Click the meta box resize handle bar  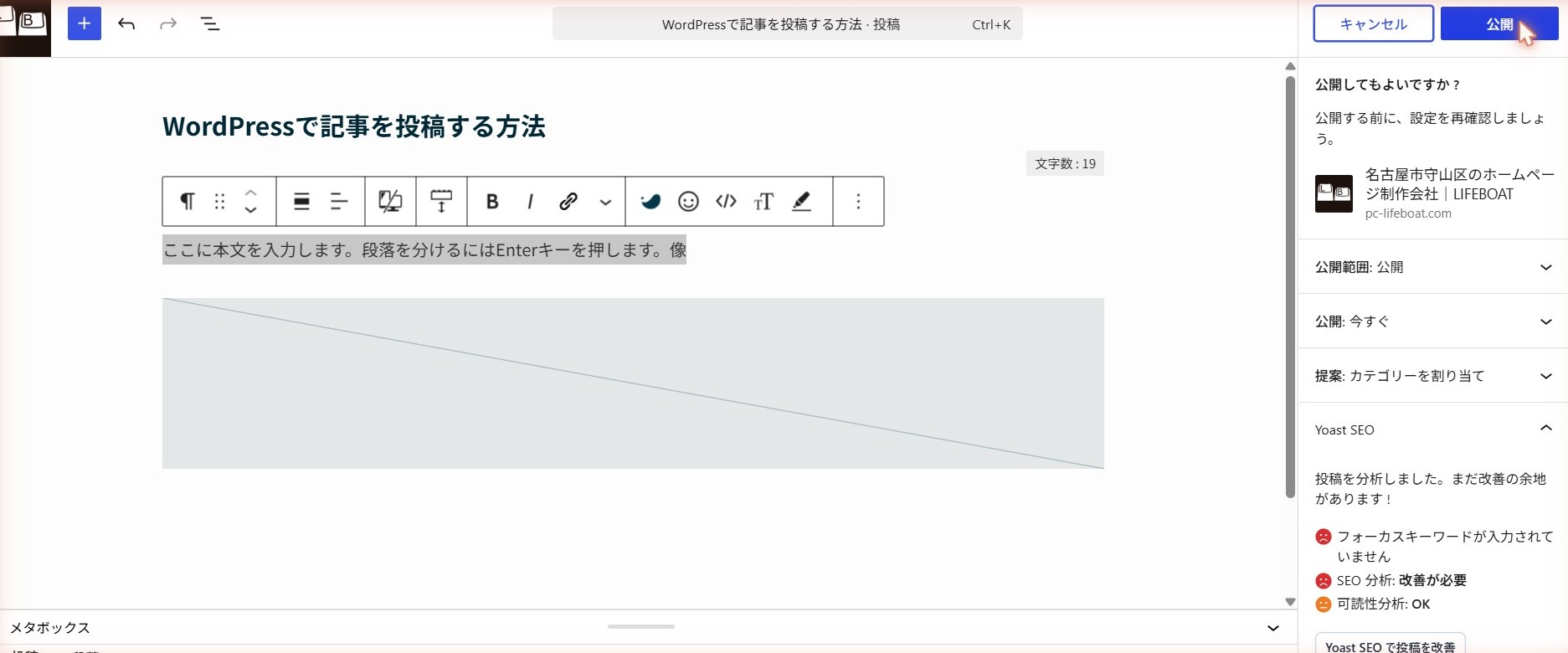(641, 626)
